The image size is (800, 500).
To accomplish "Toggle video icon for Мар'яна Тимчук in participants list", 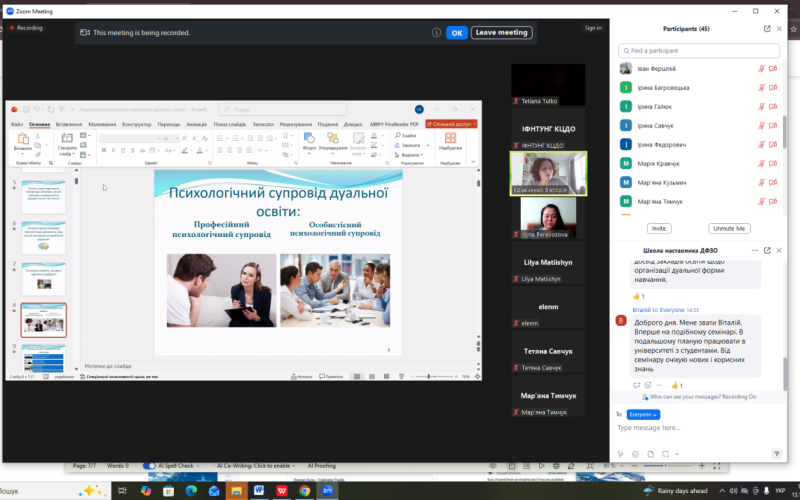I will 773,202.
